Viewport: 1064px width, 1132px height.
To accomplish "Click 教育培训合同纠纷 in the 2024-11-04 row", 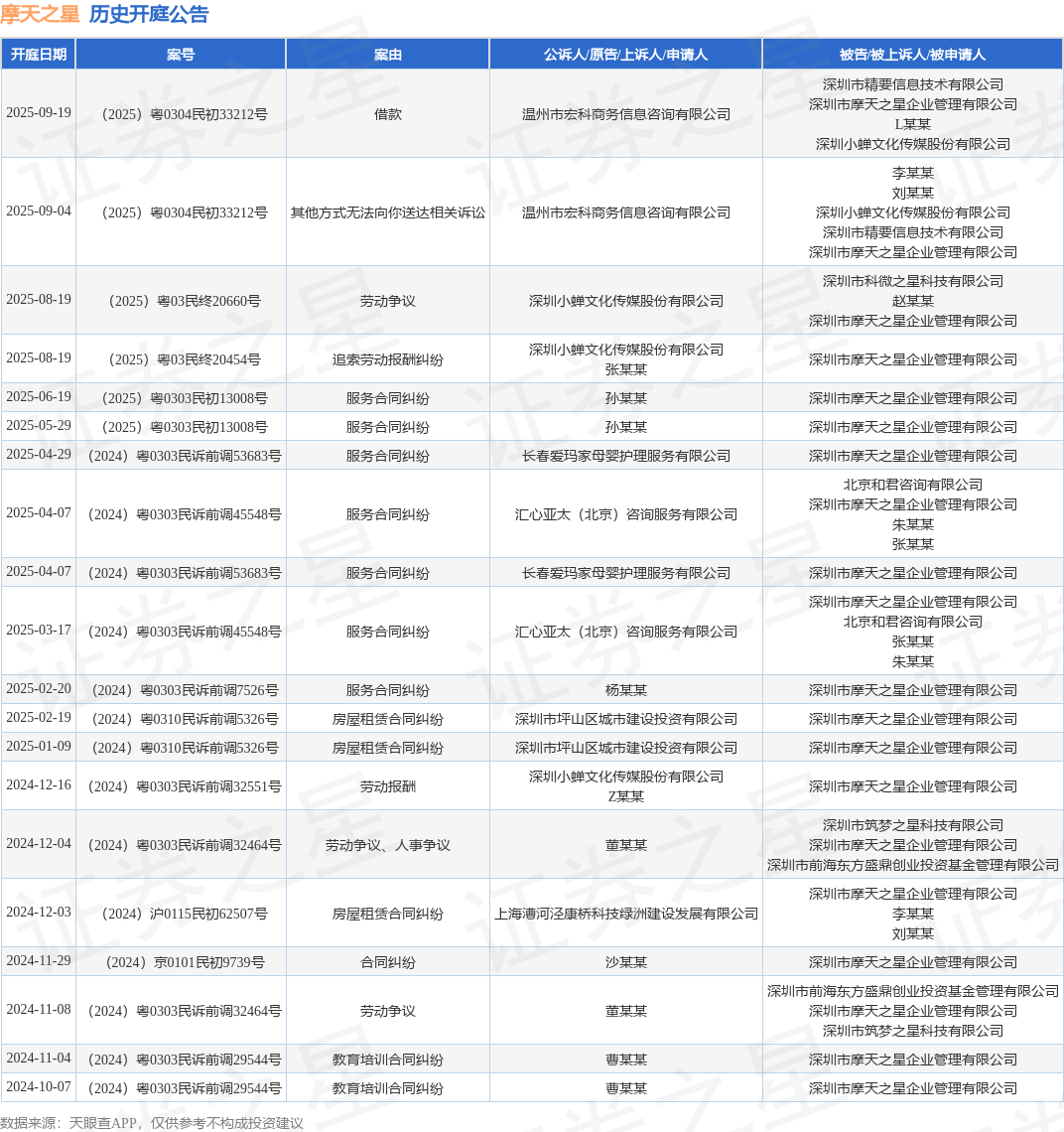I will (x=388, y=1060).
